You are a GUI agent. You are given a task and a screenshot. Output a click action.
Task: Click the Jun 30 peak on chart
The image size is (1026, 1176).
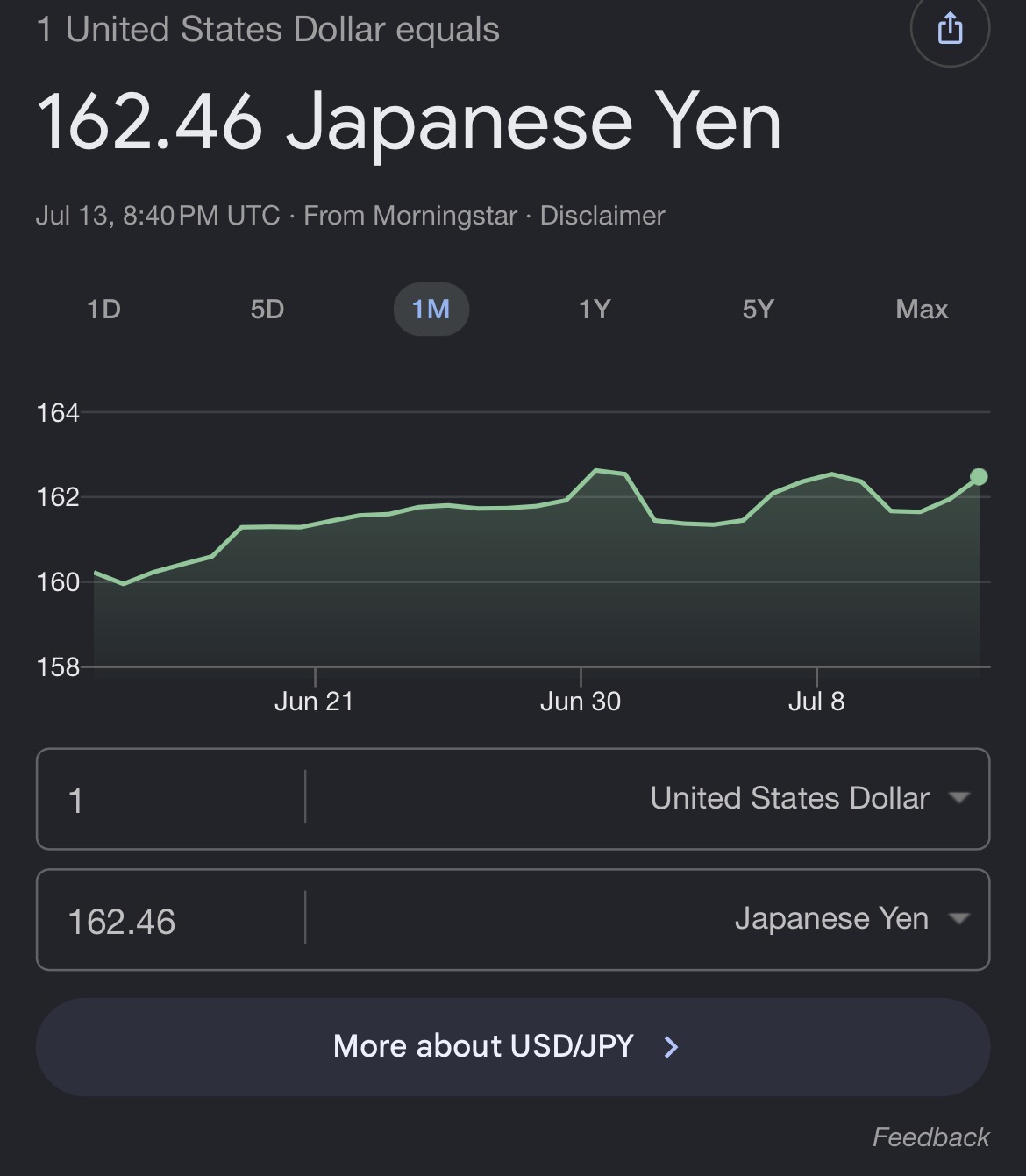click(597, 471)
